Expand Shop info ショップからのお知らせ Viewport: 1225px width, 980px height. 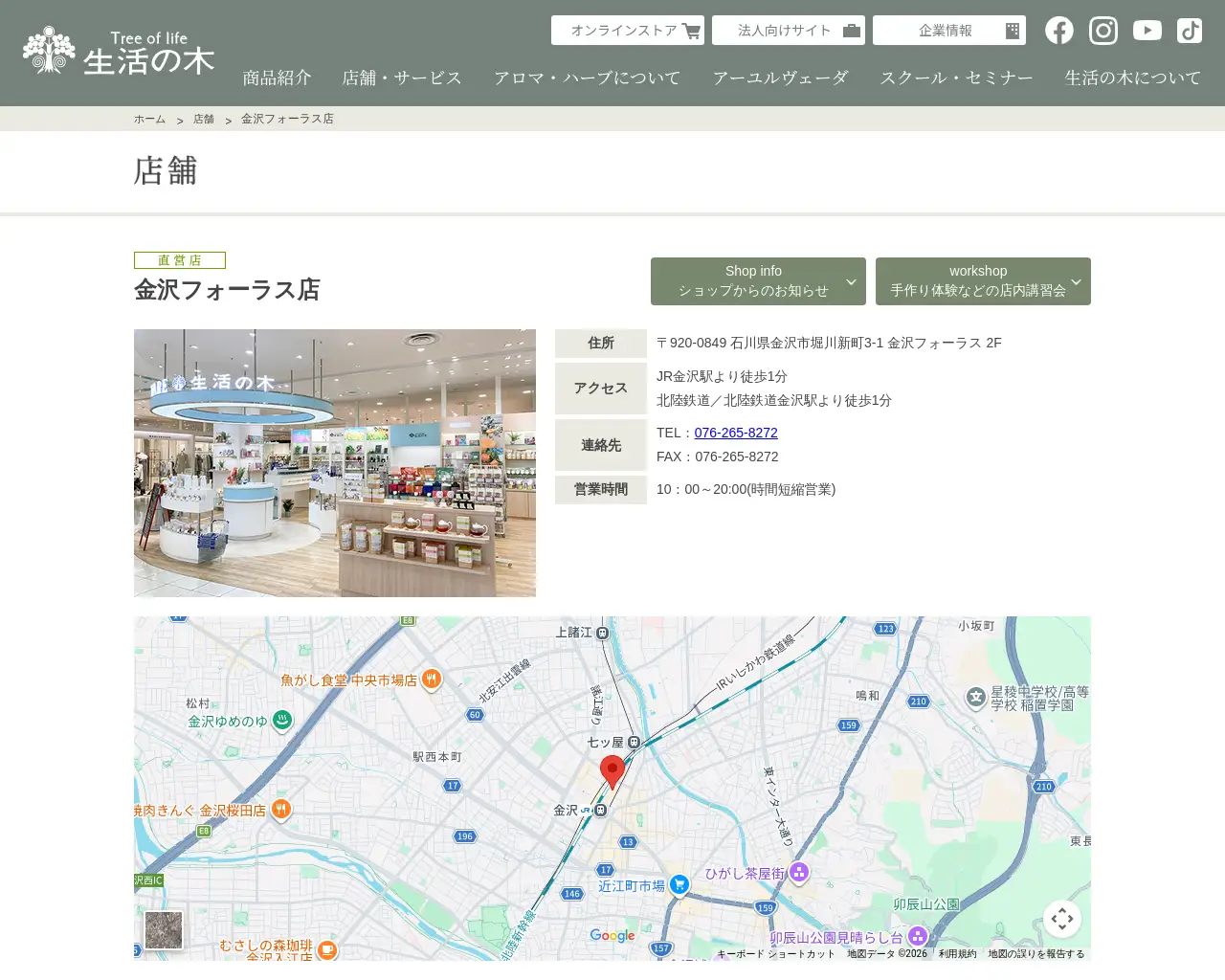pyautogui.click(x=758, y=281)
